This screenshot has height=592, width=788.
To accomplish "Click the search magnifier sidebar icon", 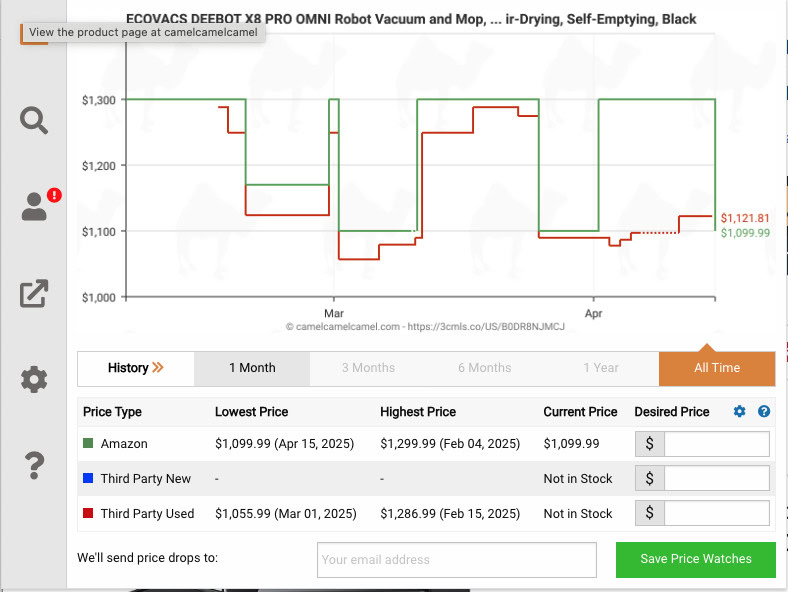I will [34, 120].
